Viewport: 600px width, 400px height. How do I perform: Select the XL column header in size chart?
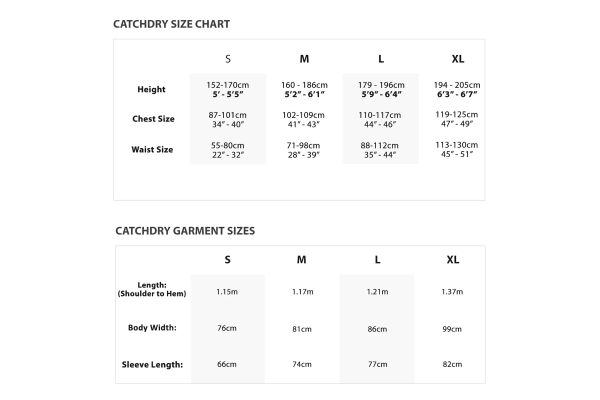click(457, 59)
